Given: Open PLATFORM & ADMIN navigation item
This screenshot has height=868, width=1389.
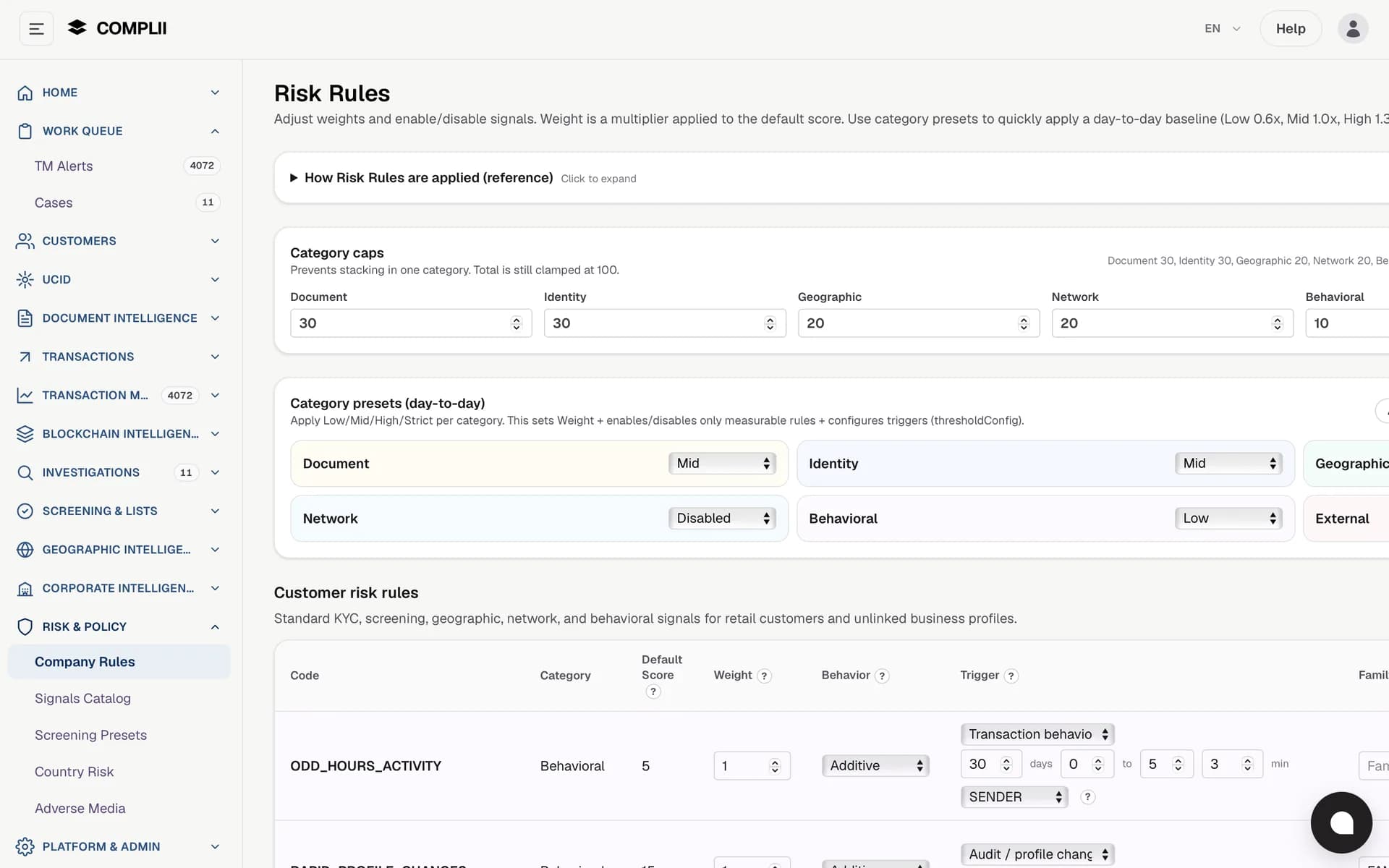Looking at the screenshot, I should coord(119,846).
